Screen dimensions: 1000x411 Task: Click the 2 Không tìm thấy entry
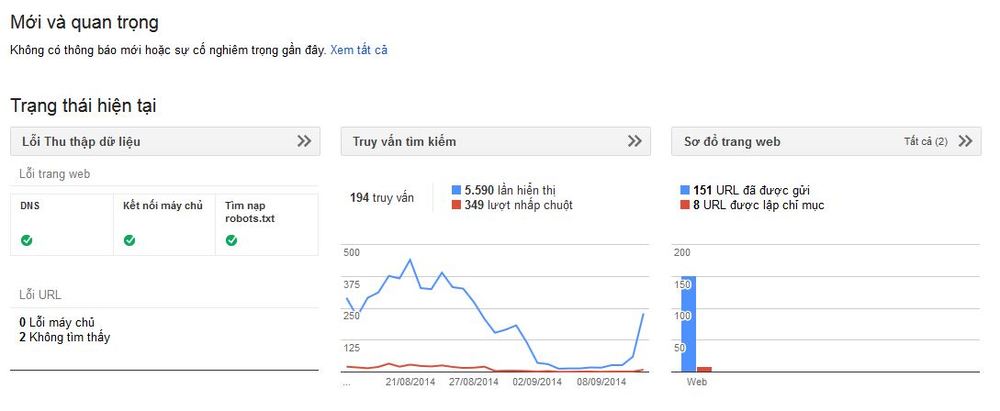click(x=64, y=337)
